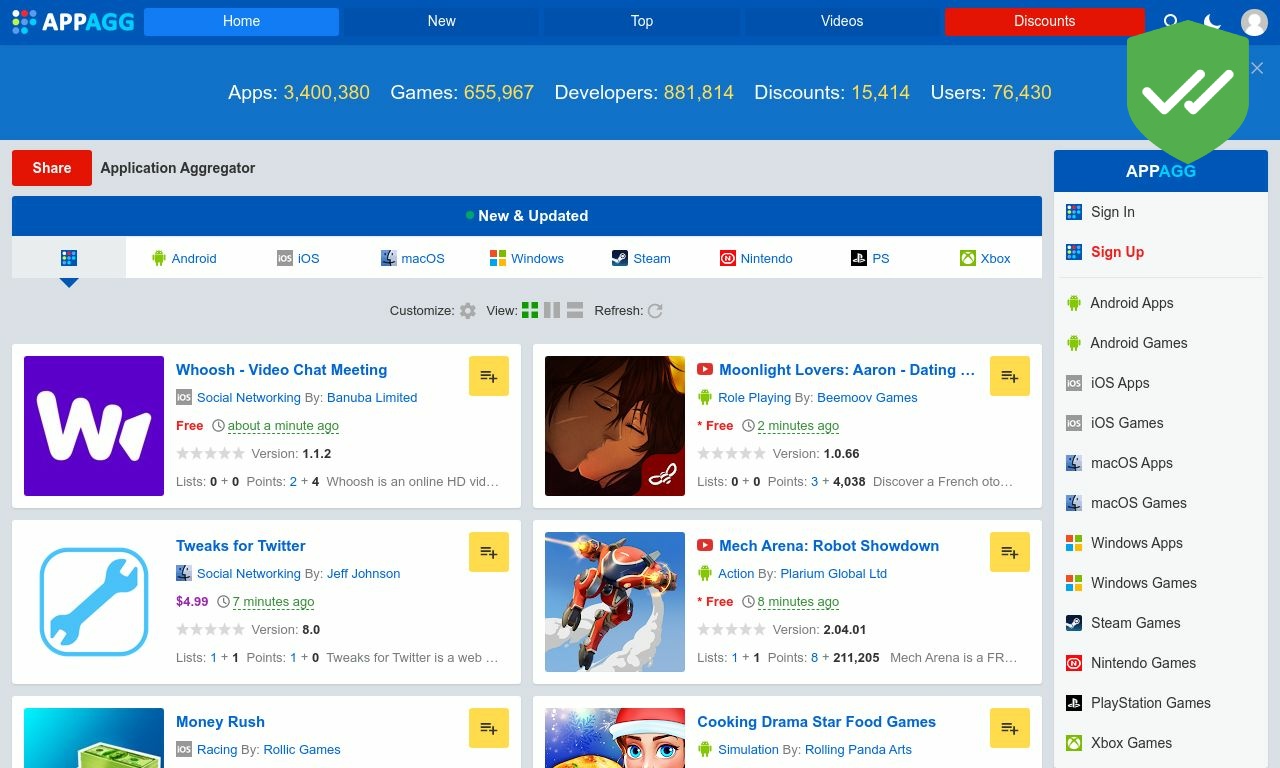Open the Home menu item
The height and width of the screenshot is (768, 1280).
click(x=241, y=21)
